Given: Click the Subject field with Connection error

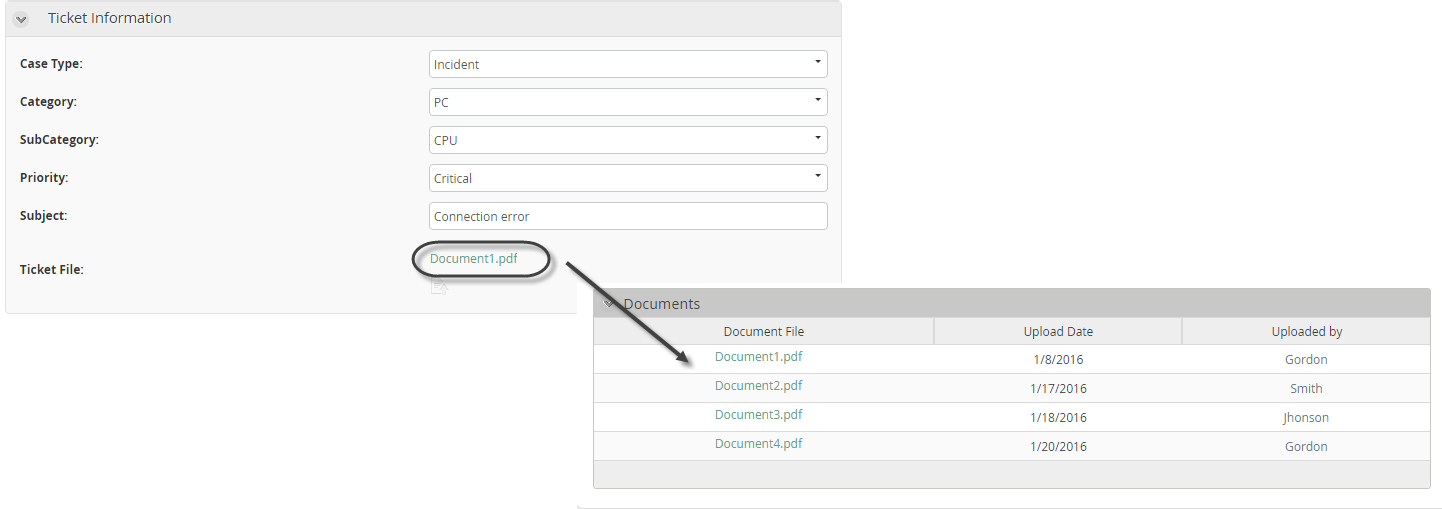Looking at the screenshot, I should [x=628, y=216].
